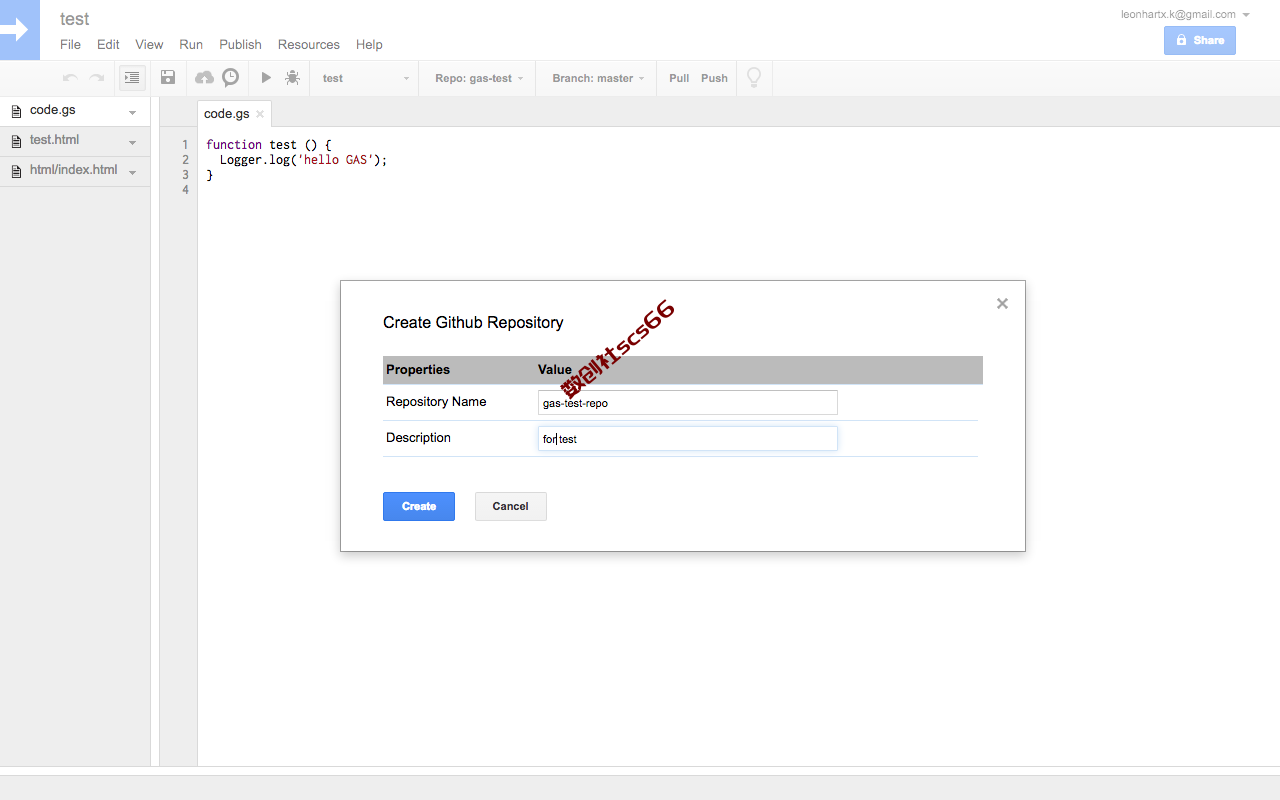Expand html/index.html file options arrow
1280x800 pixels.
coord(133,172)
